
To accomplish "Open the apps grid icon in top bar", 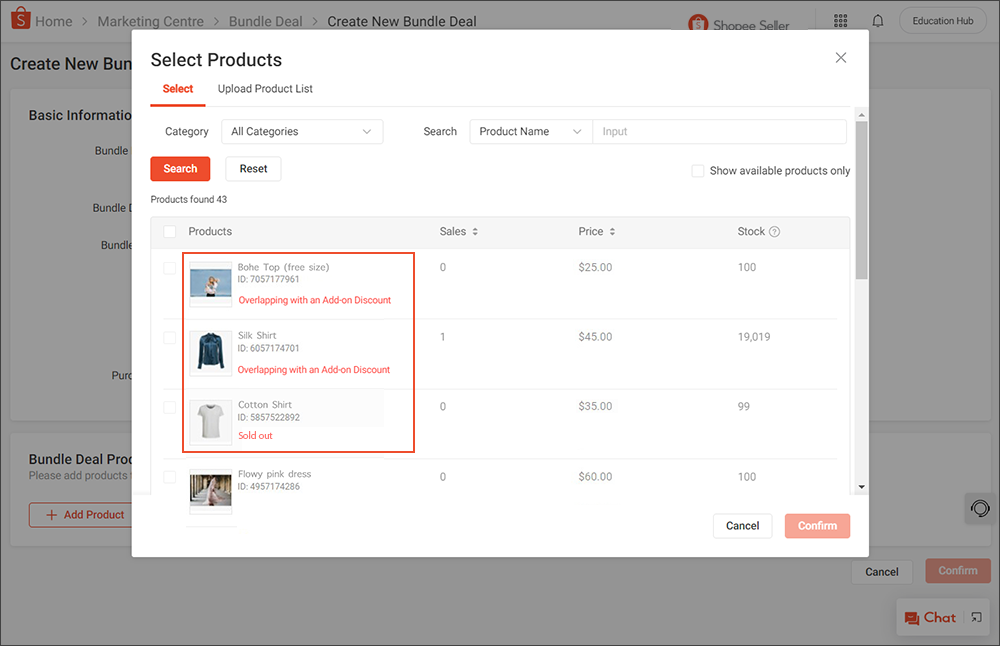I will (840, 20).
